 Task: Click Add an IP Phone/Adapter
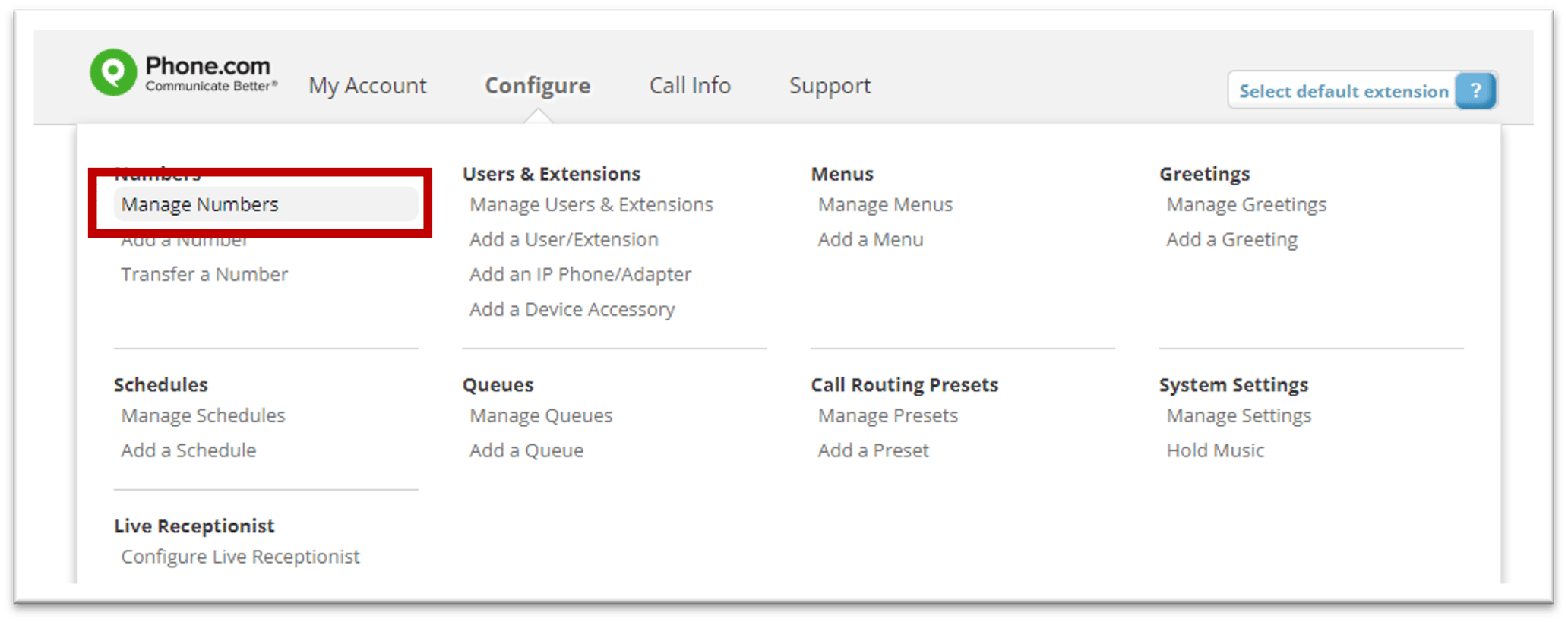tap(580, 273)
